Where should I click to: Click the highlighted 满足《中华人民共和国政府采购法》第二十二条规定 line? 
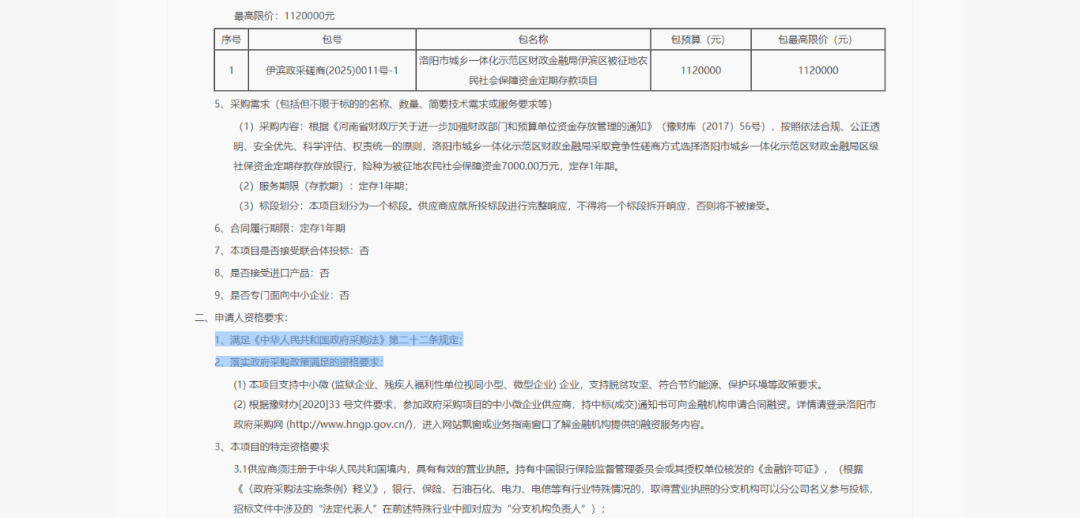pos(338,340)
